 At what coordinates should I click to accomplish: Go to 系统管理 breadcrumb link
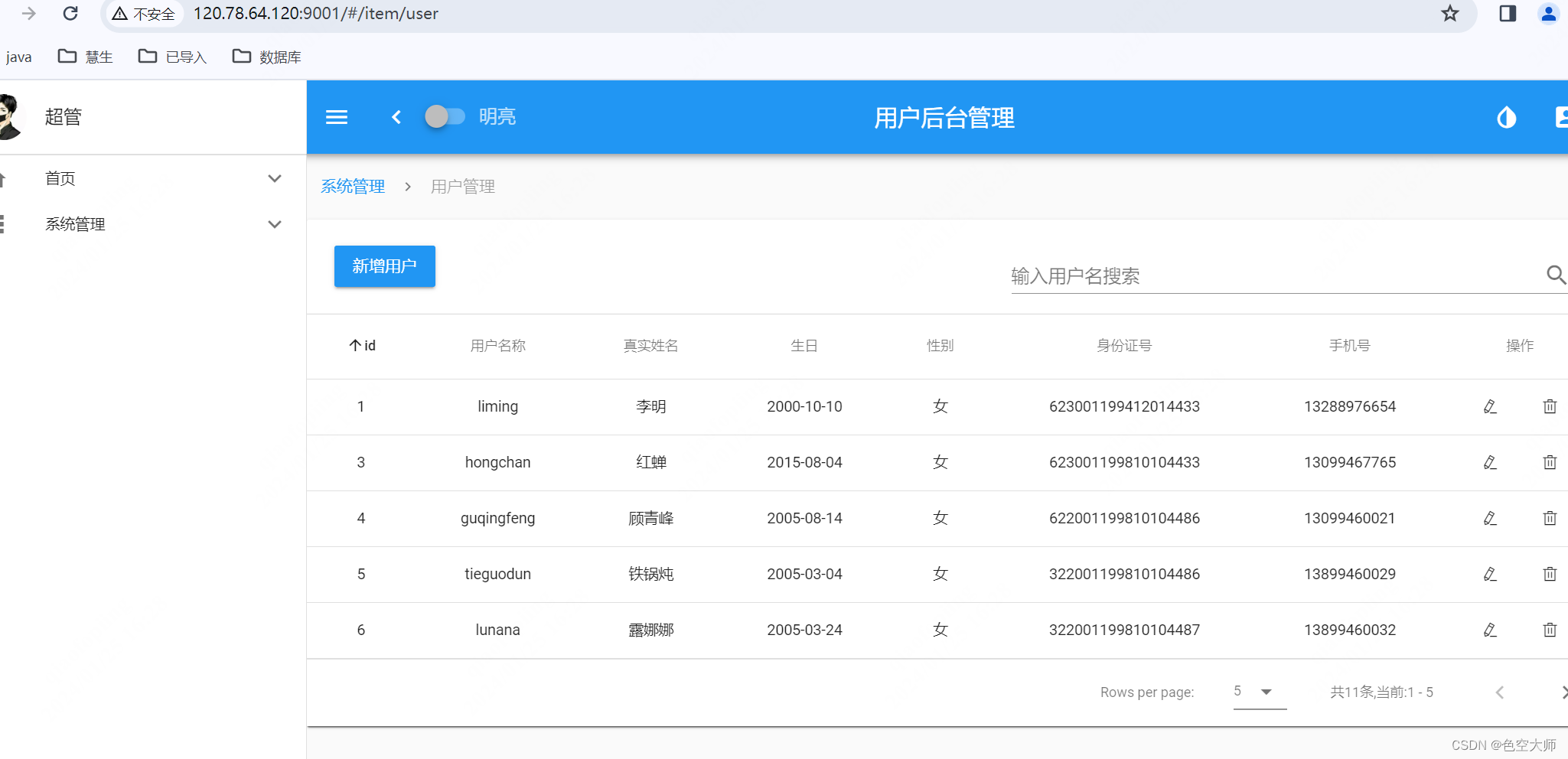(353, 187)
